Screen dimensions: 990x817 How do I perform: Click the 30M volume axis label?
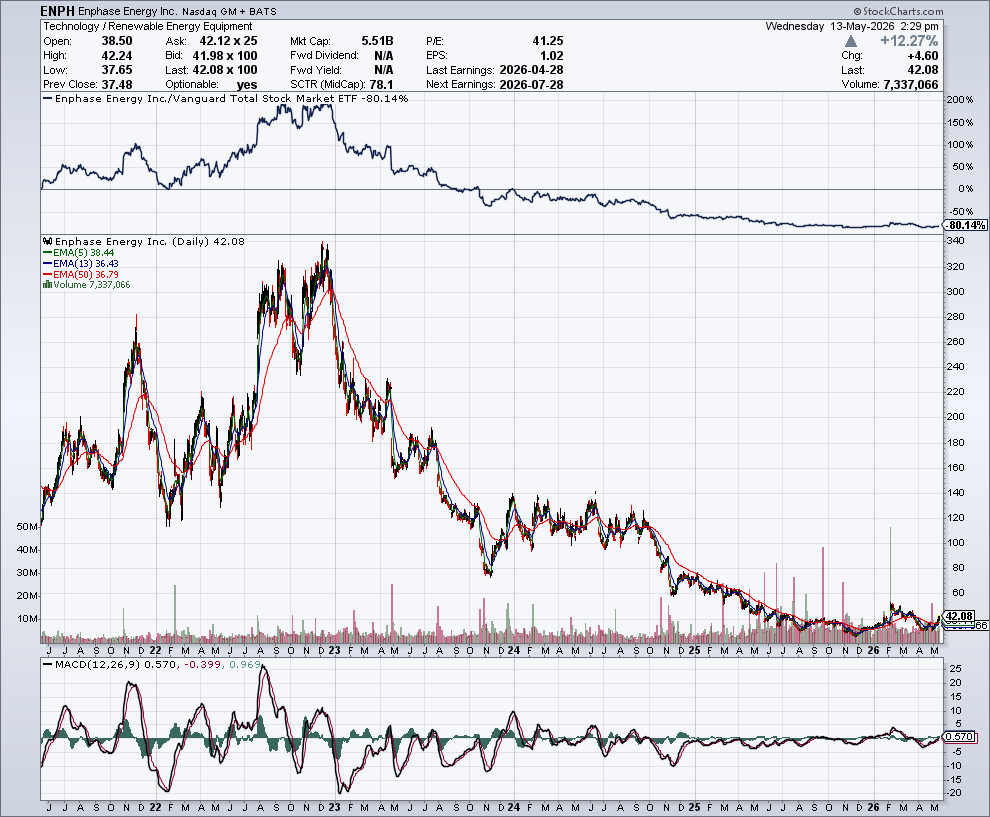coord(27,573)
